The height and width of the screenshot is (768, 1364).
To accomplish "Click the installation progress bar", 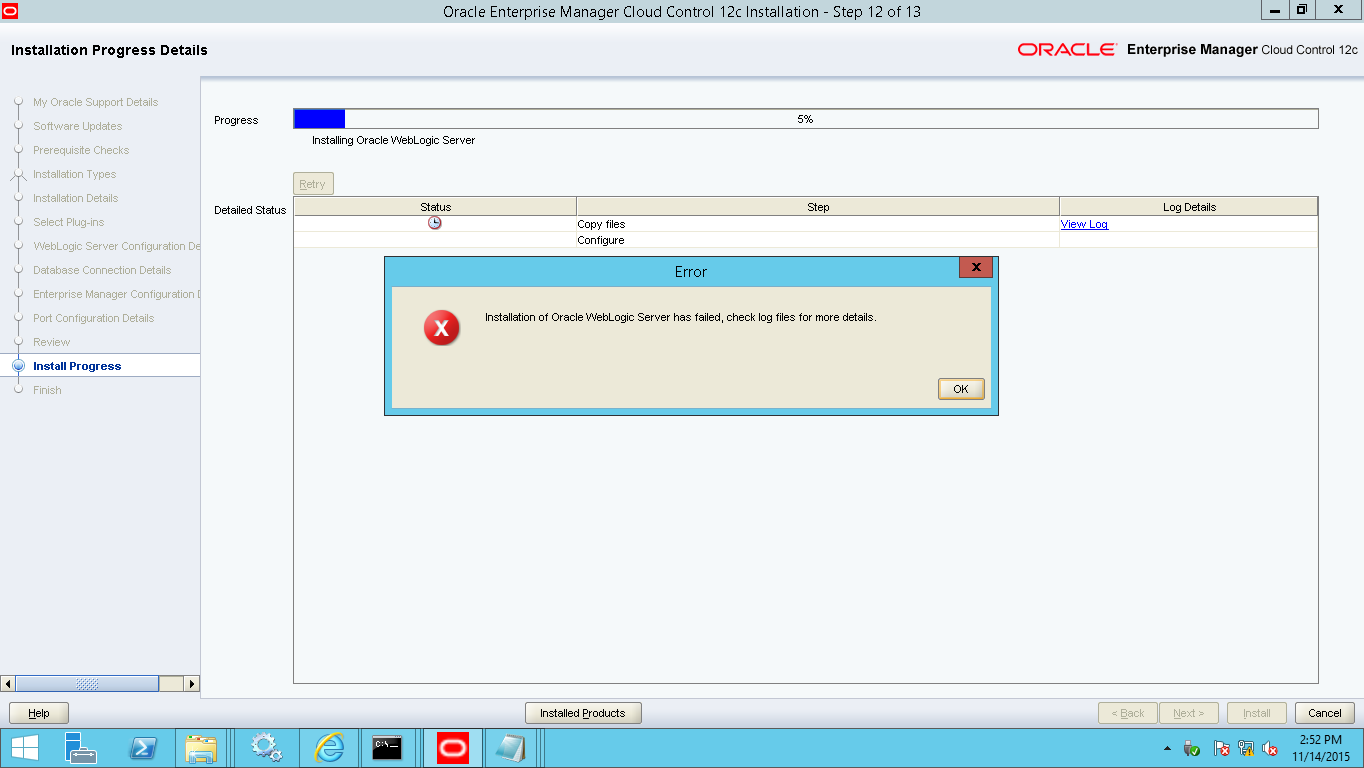I will 805,119.
